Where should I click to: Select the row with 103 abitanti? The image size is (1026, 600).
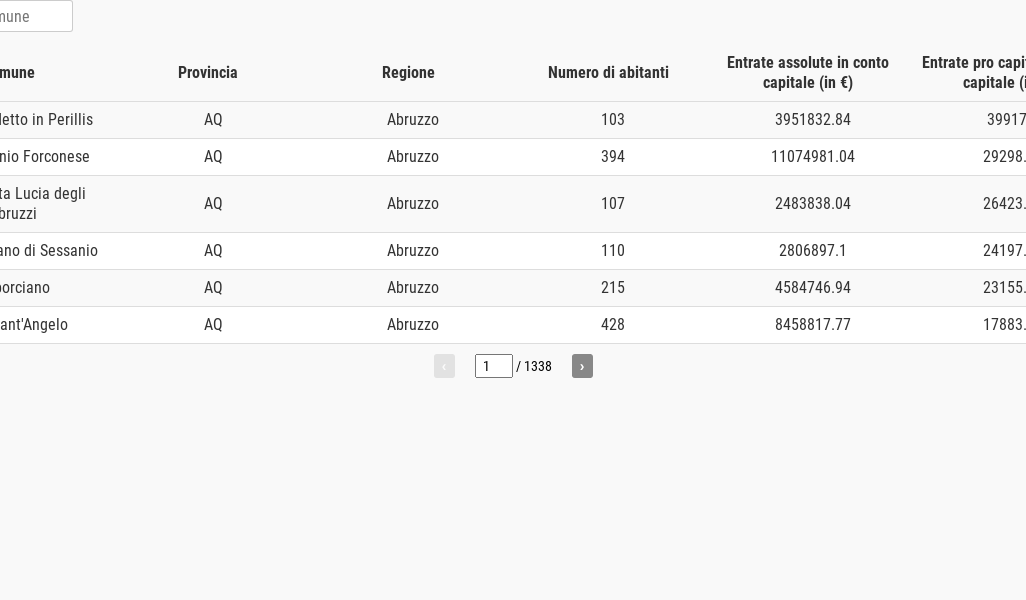click(x=513, y=120)
